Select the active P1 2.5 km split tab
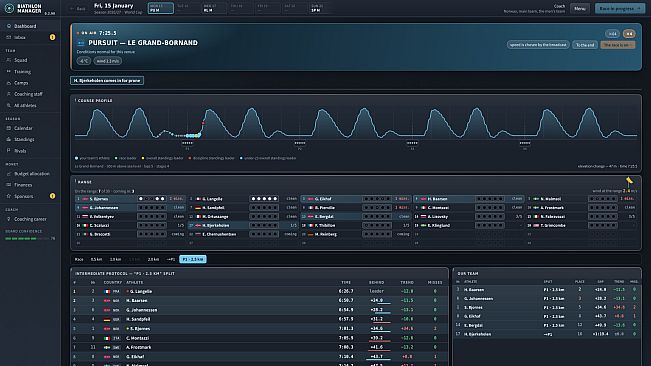This screenshot has height=366, width=651. coord(193,259)
